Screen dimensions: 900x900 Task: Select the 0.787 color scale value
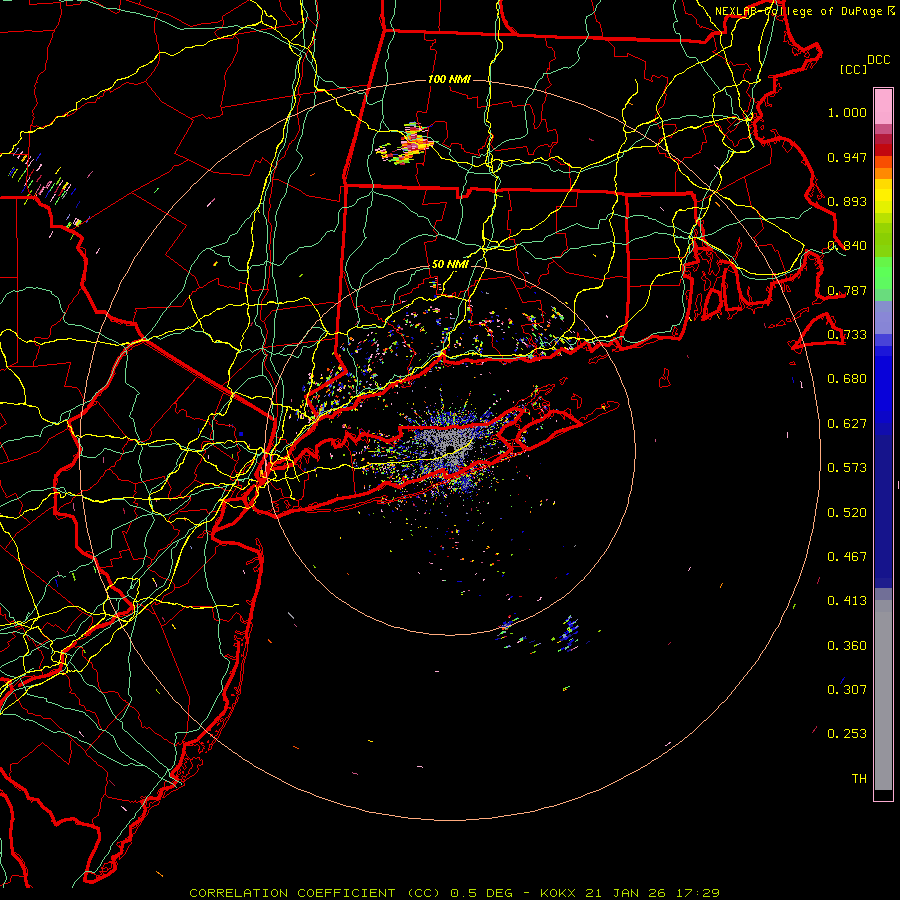[847, 290]
